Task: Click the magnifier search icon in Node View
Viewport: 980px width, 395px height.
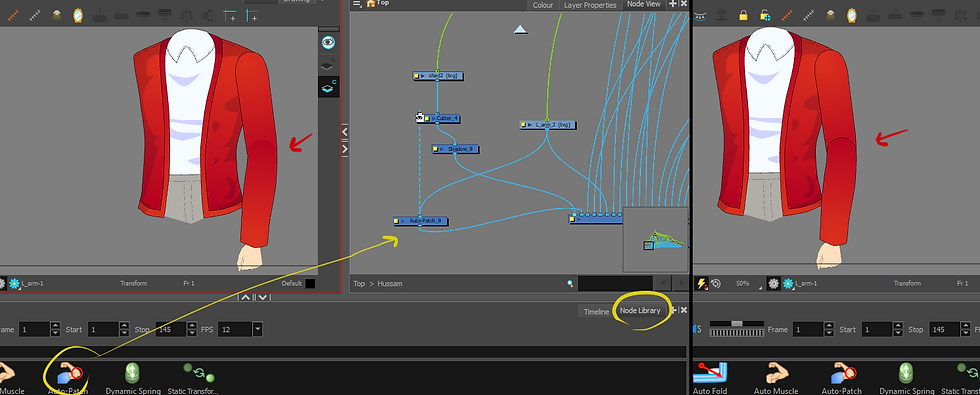Action: point(570,283)
